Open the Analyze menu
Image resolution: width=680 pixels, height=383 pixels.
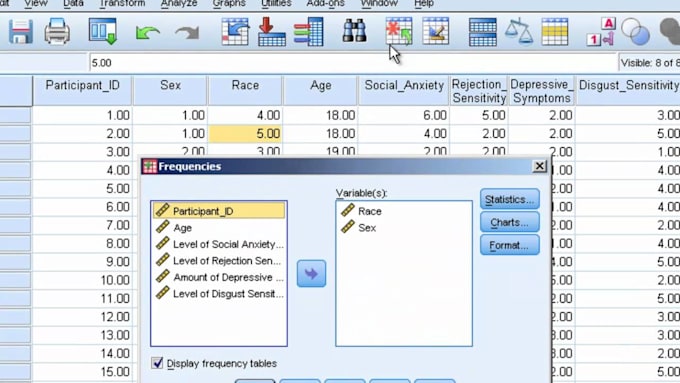(x=179, y=3)
